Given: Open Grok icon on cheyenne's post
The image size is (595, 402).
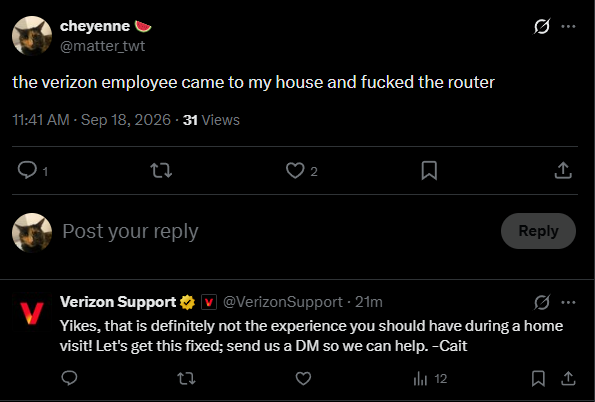Looking at the screenshot, I should pos(541,27).
